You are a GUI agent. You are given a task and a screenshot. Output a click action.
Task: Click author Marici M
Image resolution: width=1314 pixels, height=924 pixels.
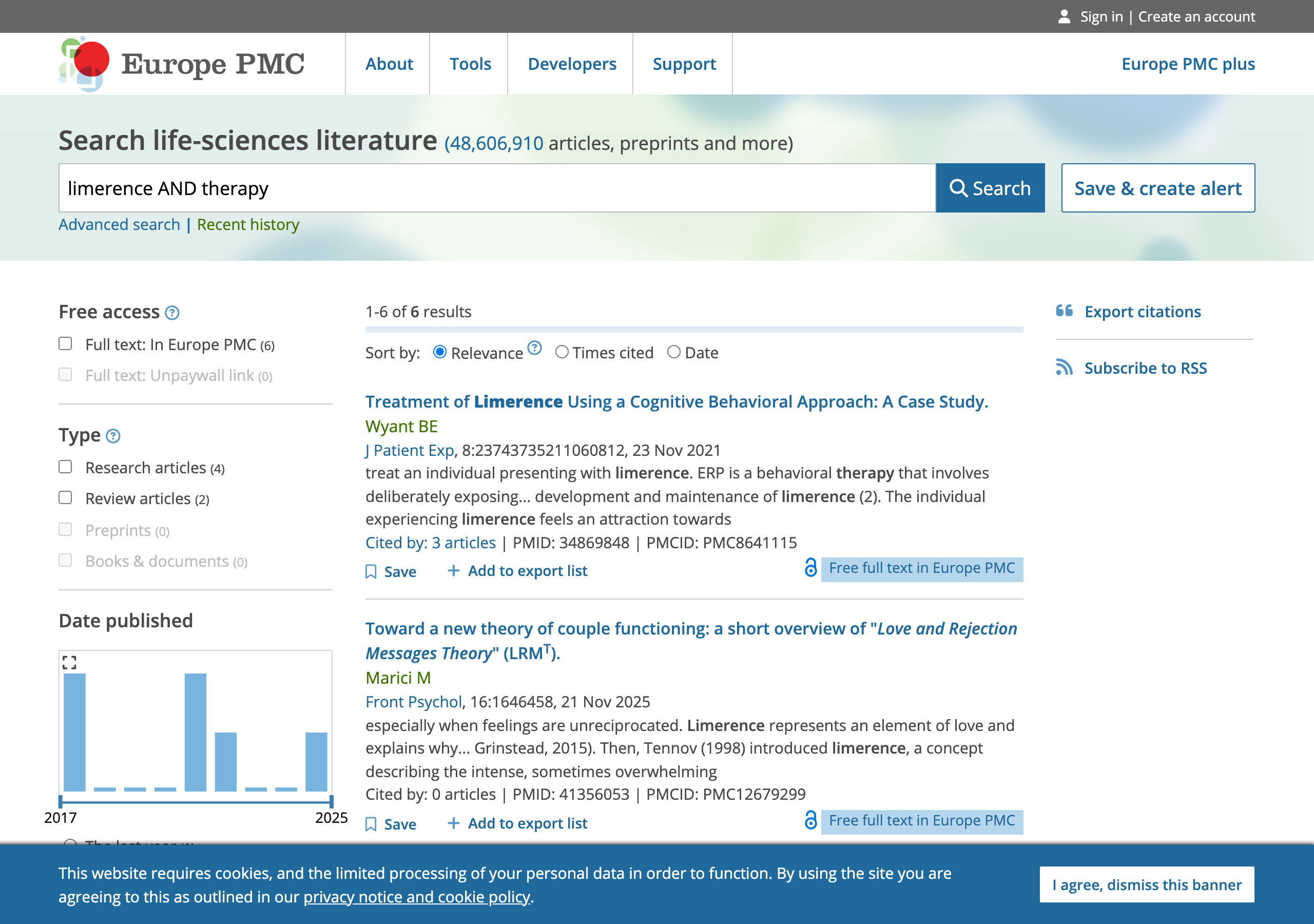coord(398,678)
